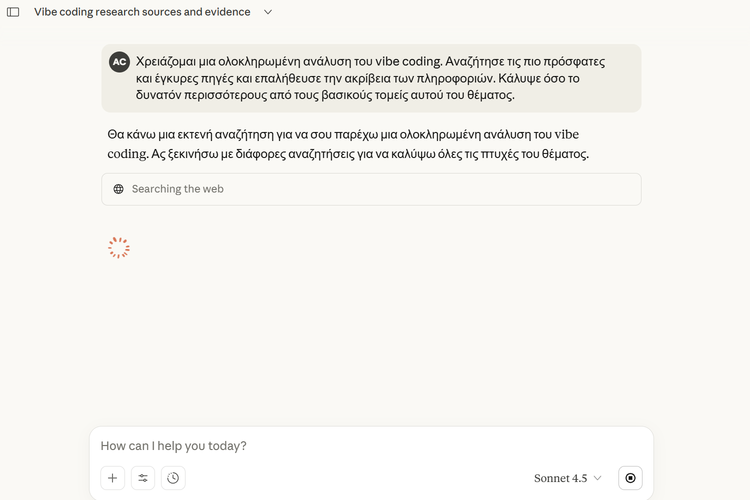Toggle the sidebar panel icon
Screen dimensions: 750x500
[x=13, y=12]
